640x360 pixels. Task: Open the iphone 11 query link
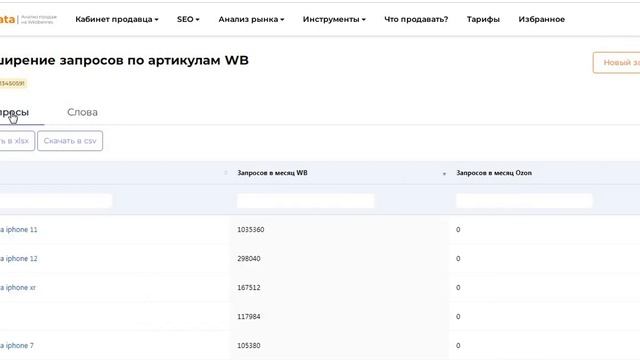click(x=18, y=229)
